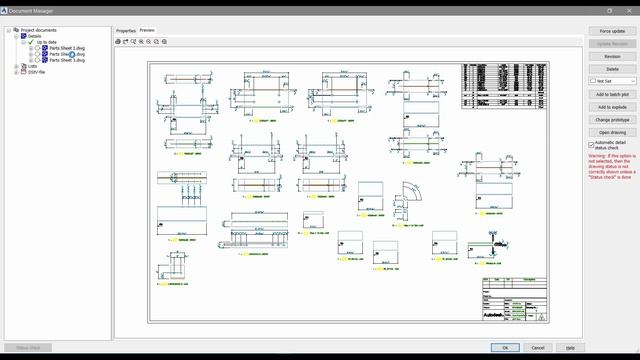640x360 pixels.
Task: Click the print icon in preview toolbar
Action: pos(118,42)
